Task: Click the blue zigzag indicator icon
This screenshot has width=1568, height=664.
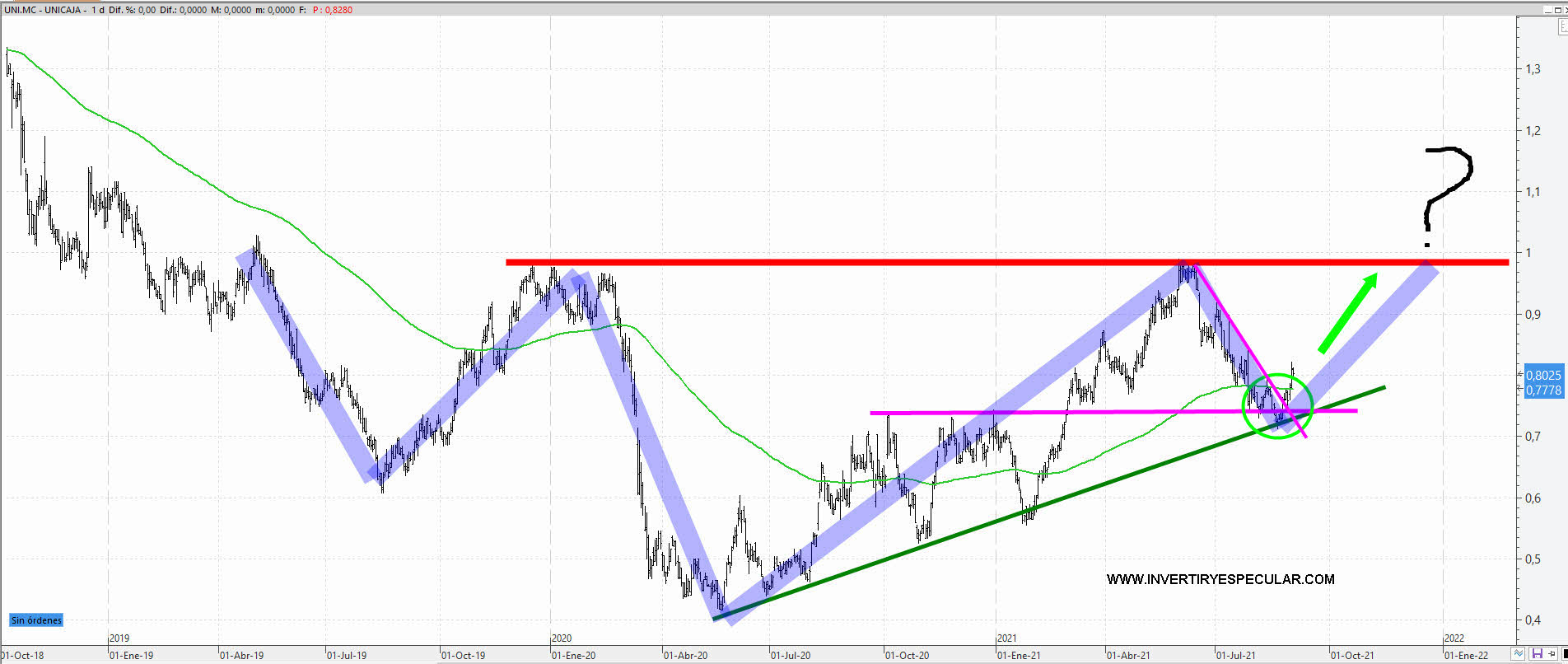Action: 1519,654
